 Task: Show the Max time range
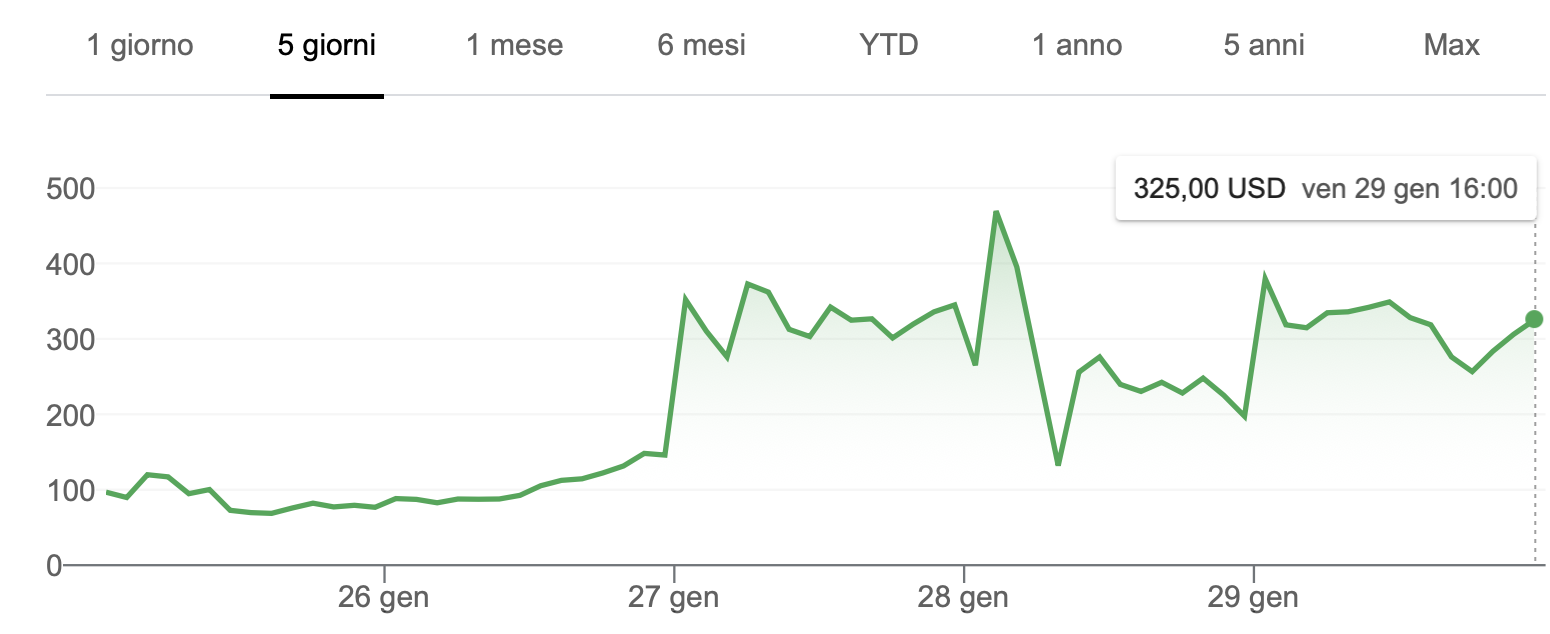tap(1451, 46)
